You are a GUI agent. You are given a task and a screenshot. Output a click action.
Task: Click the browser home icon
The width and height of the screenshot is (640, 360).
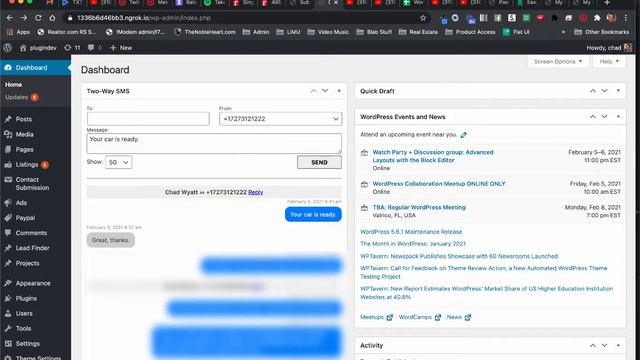pyautogui.click(x=52, y=18)
